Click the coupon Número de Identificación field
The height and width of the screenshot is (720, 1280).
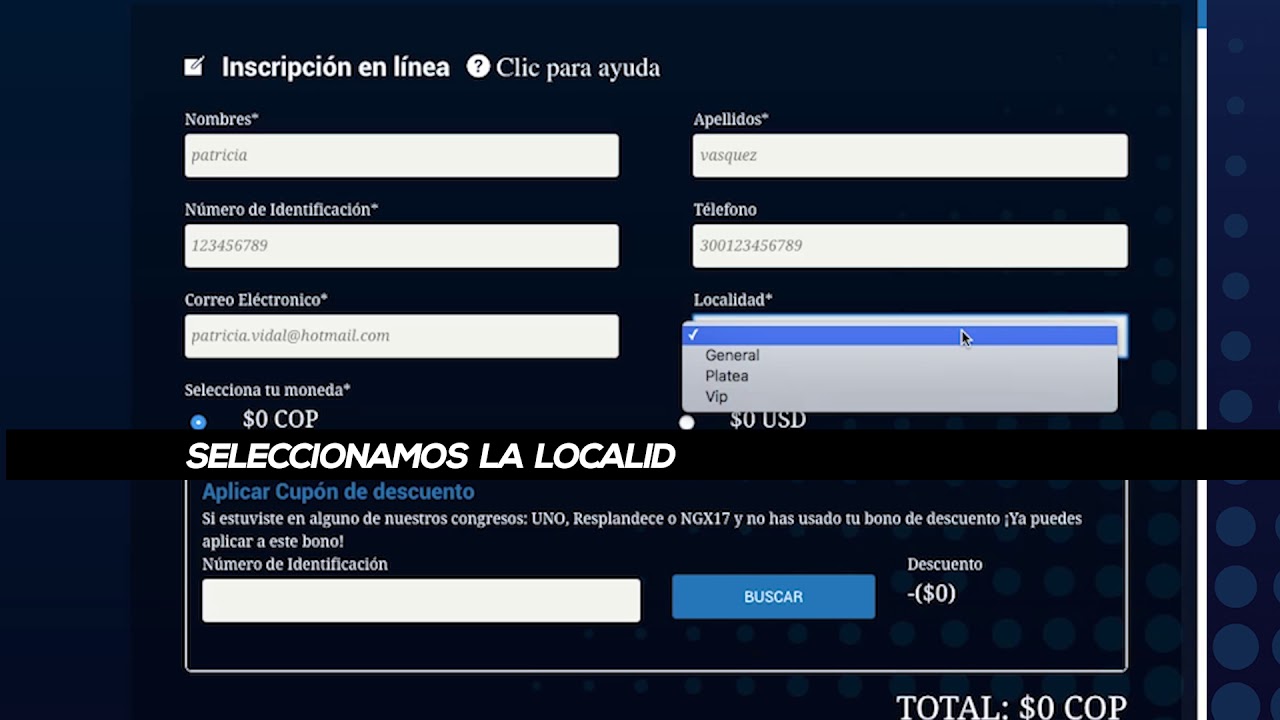pyautogui.click(x=421, y=600)
